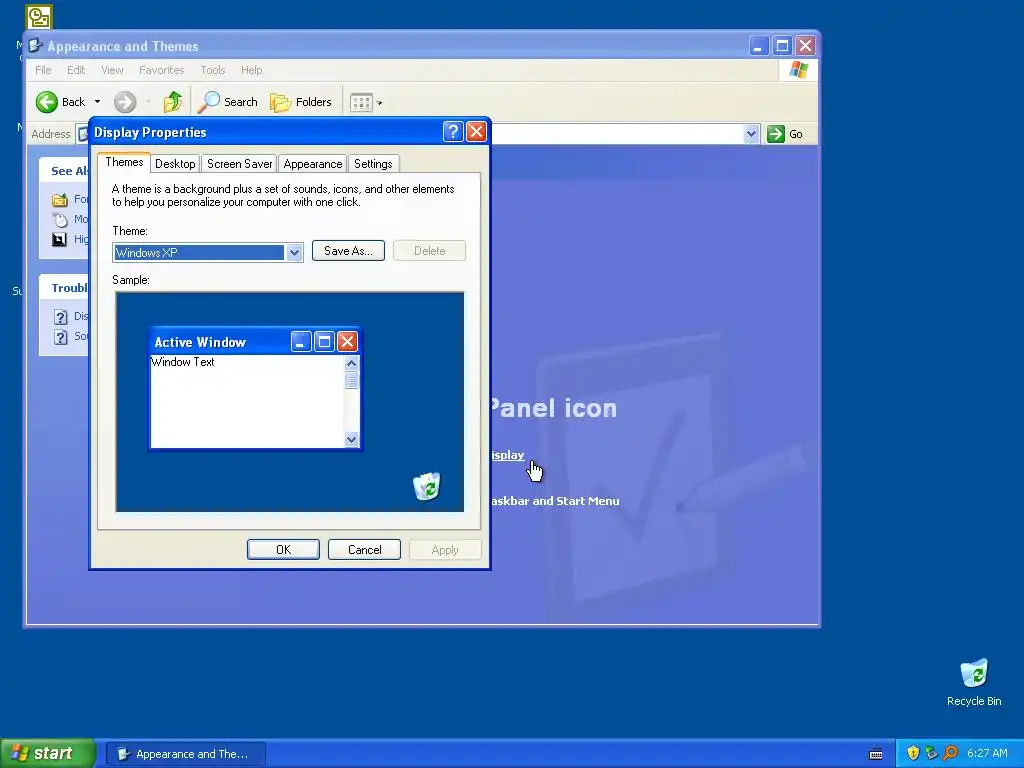Close the Display Properties dialog

(x=477, y=132)
